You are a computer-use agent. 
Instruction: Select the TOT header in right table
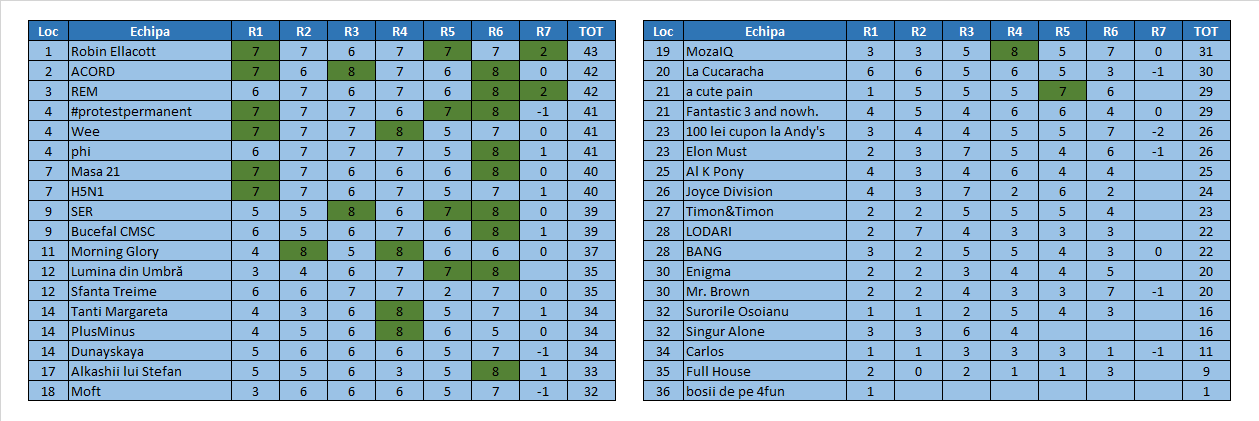tap(1206, 31)
